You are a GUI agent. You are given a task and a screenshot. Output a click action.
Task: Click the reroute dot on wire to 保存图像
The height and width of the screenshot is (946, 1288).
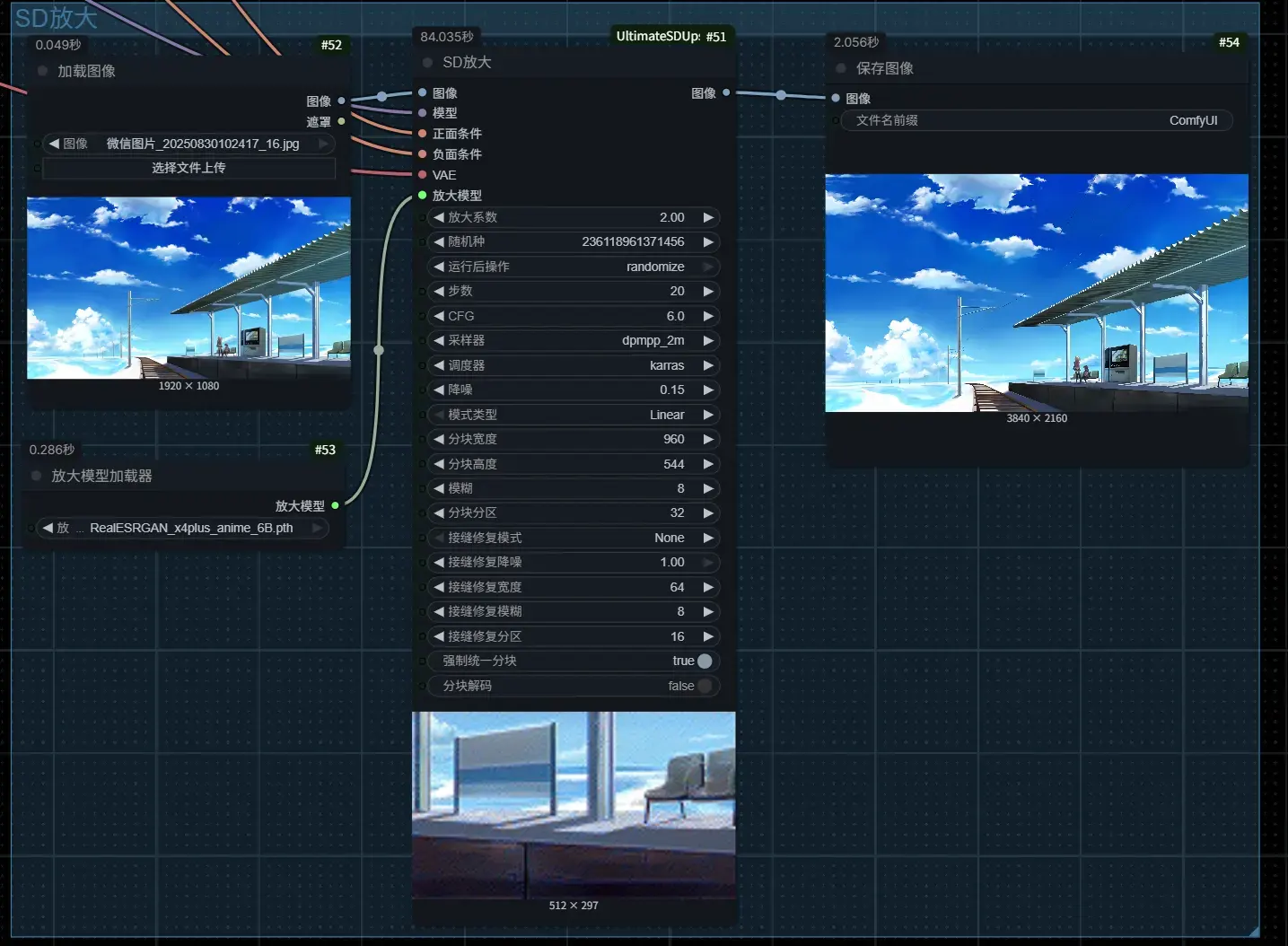point(781,94)
